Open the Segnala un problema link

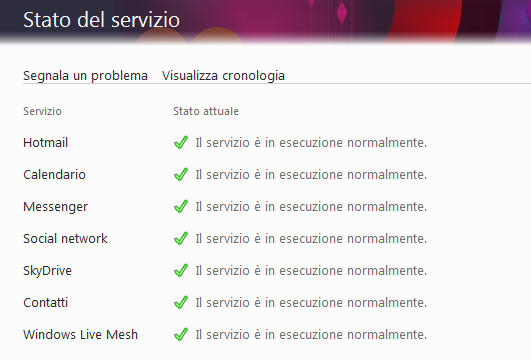[x=85, y=76]
